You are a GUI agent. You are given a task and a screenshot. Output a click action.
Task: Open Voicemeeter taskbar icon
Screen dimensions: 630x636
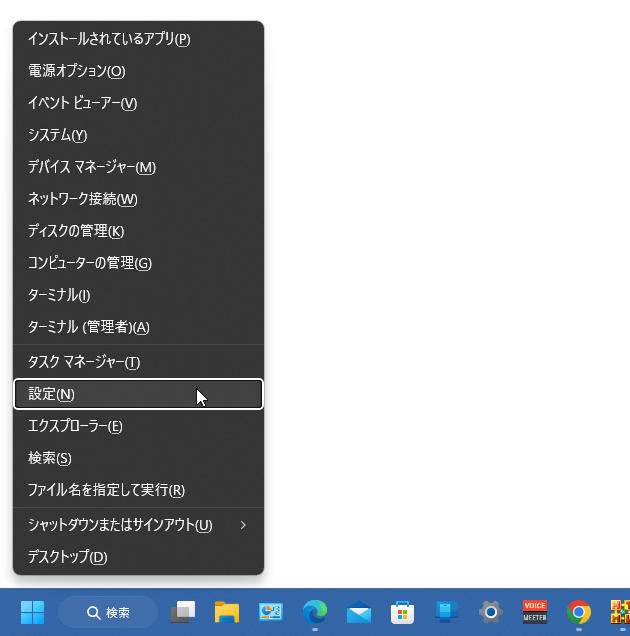(535, 612)
